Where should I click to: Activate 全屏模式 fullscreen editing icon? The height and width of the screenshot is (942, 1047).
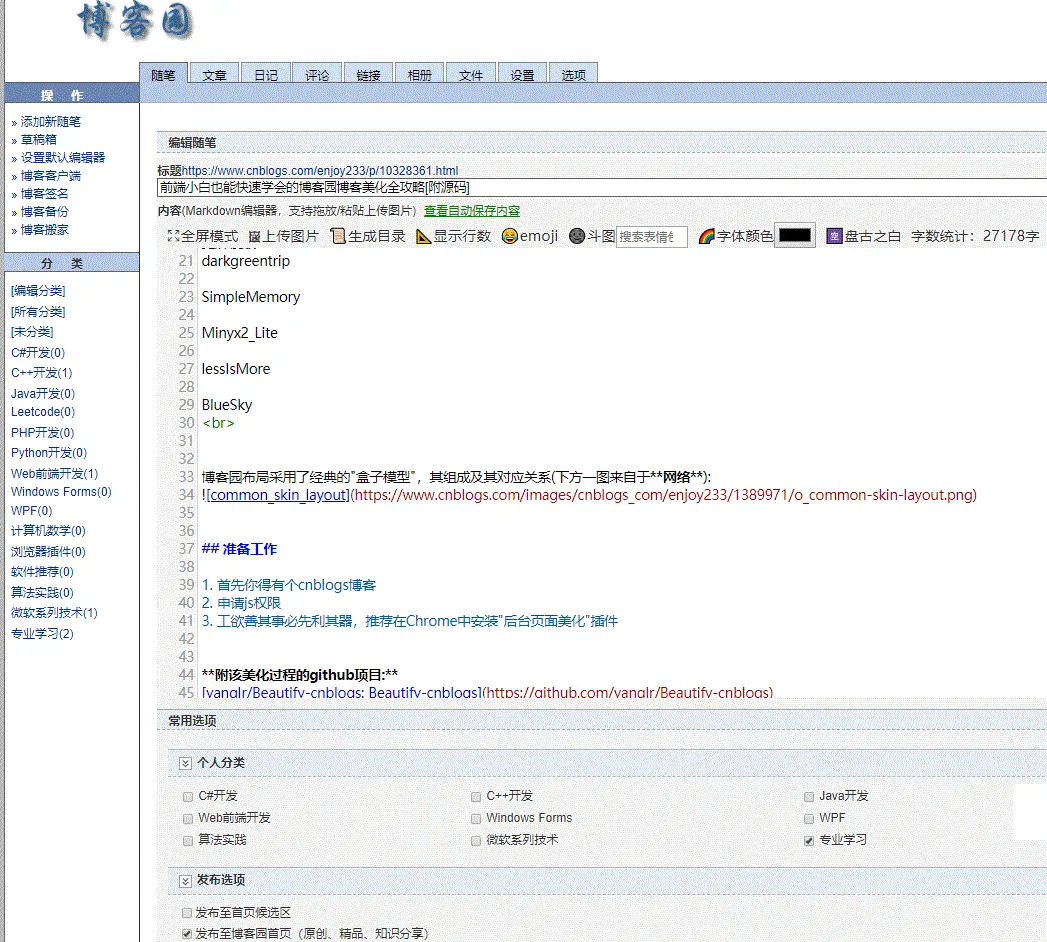click(x=175, y=238)
